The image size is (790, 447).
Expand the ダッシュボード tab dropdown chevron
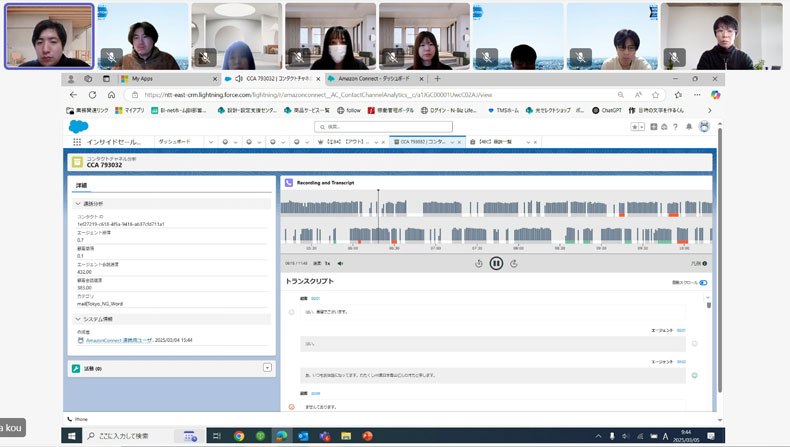211,142
